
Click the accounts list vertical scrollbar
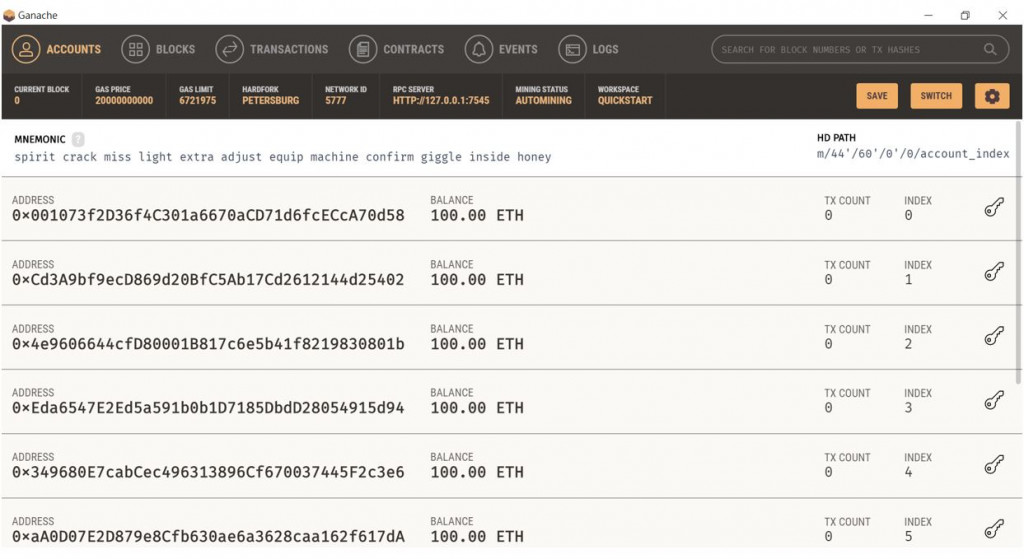click(1018, 253)
